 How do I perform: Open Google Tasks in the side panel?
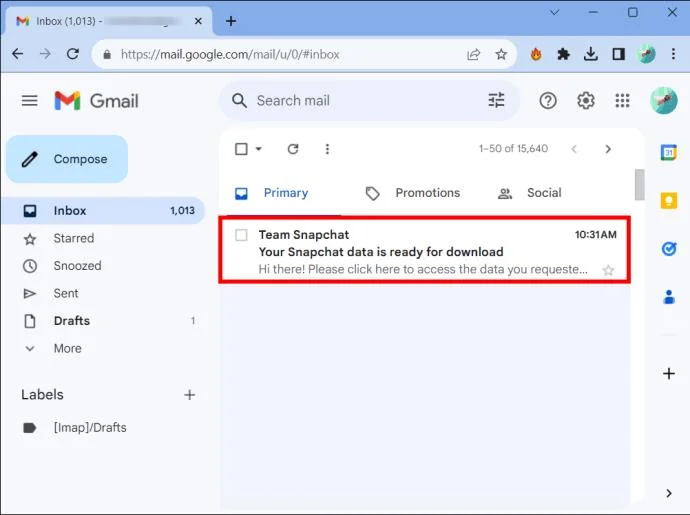[669, 249]
